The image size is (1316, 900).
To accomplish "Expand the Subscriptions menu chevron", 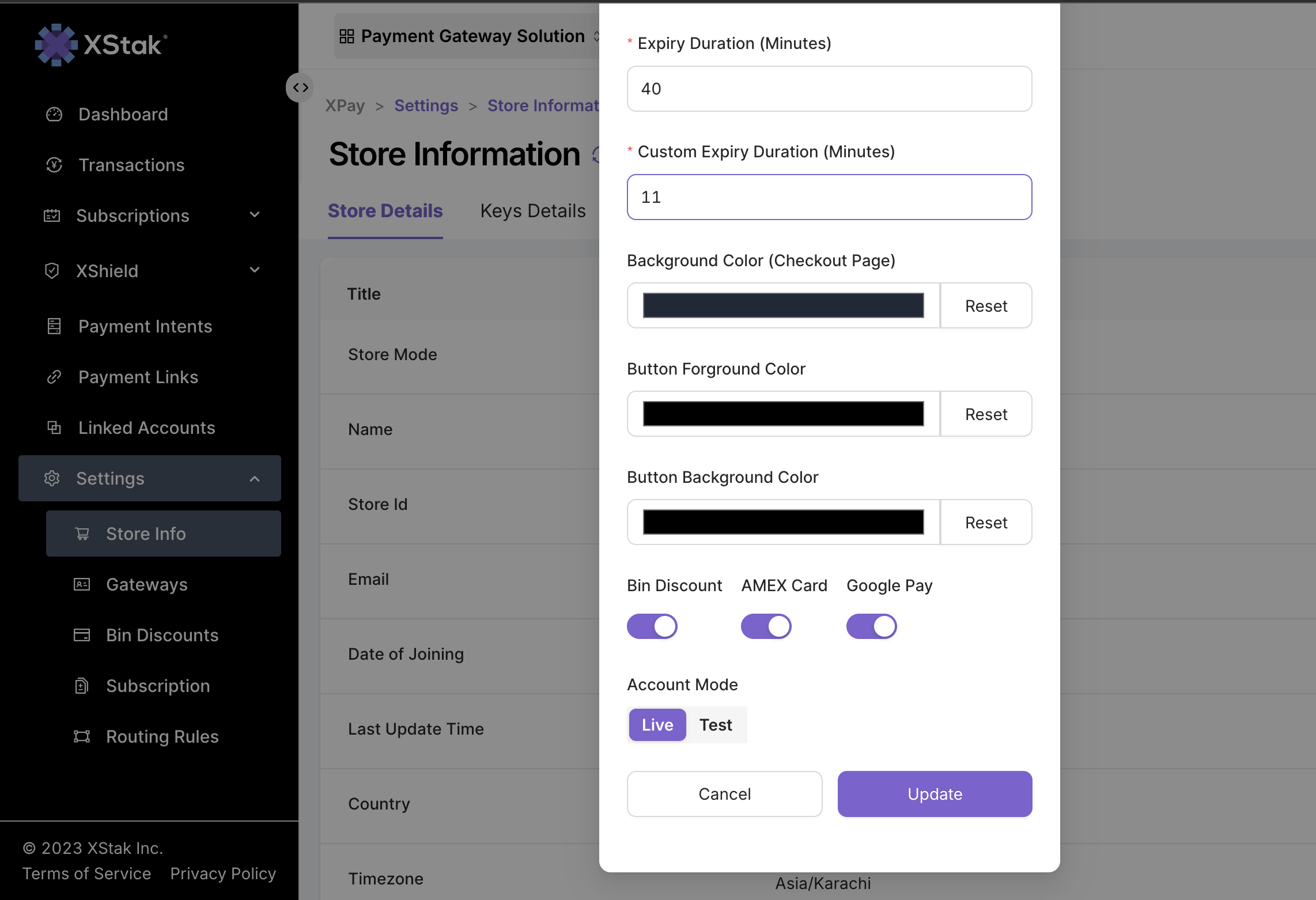I will click(255, 215).
